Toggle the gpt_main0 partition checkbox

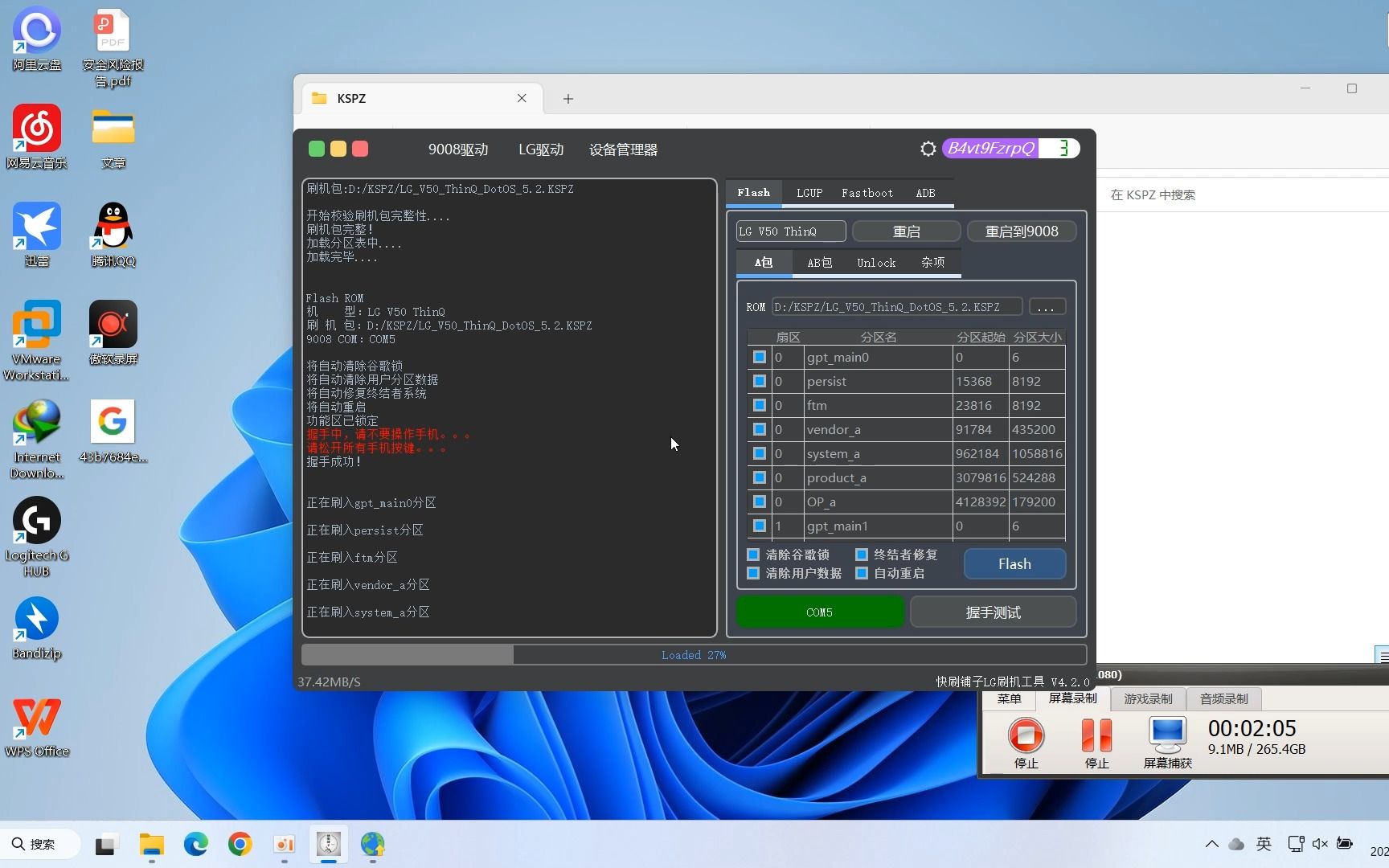(x=759, y=357)
